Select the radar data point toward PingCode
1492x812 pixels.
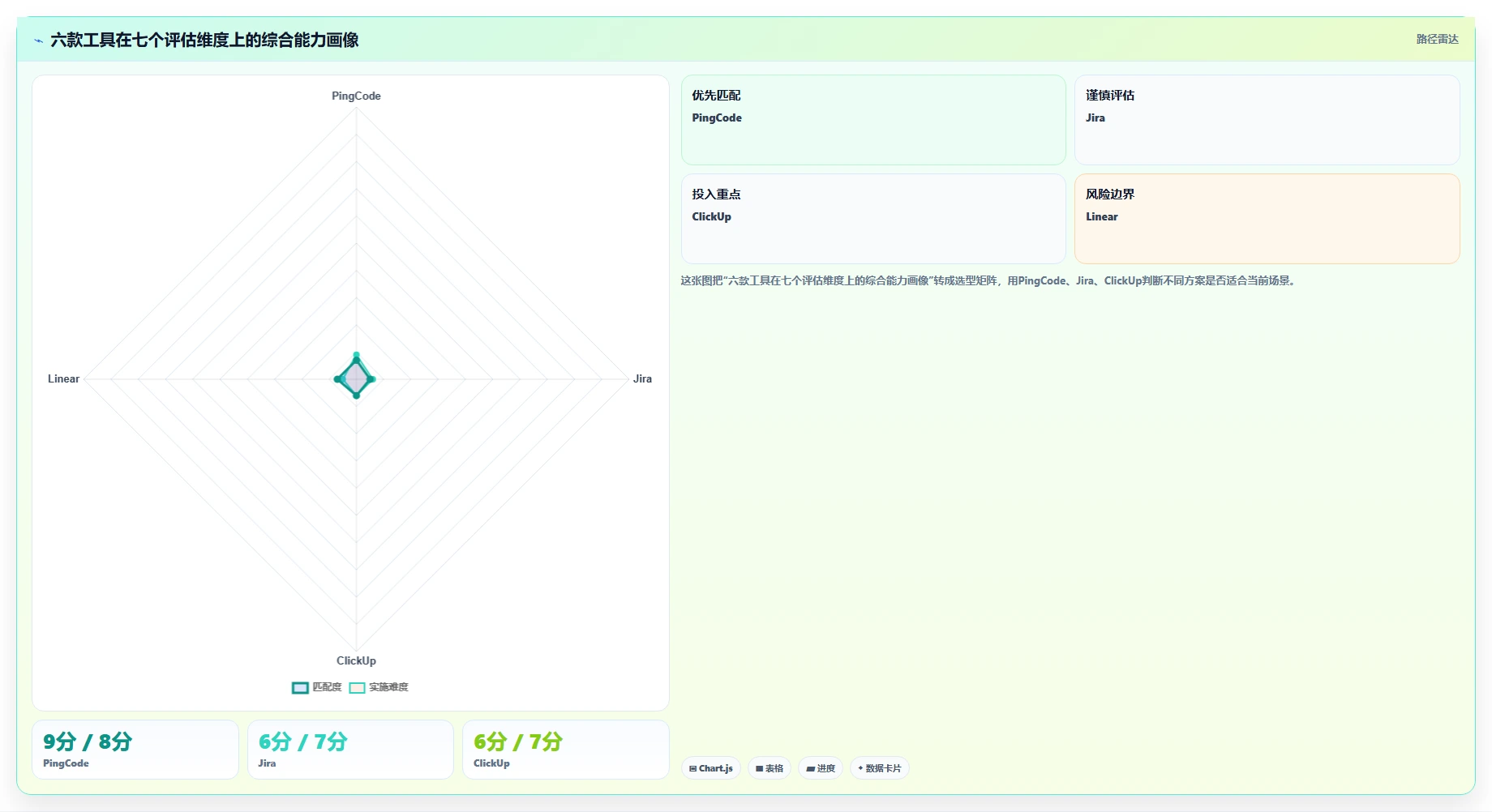(356, 356)
